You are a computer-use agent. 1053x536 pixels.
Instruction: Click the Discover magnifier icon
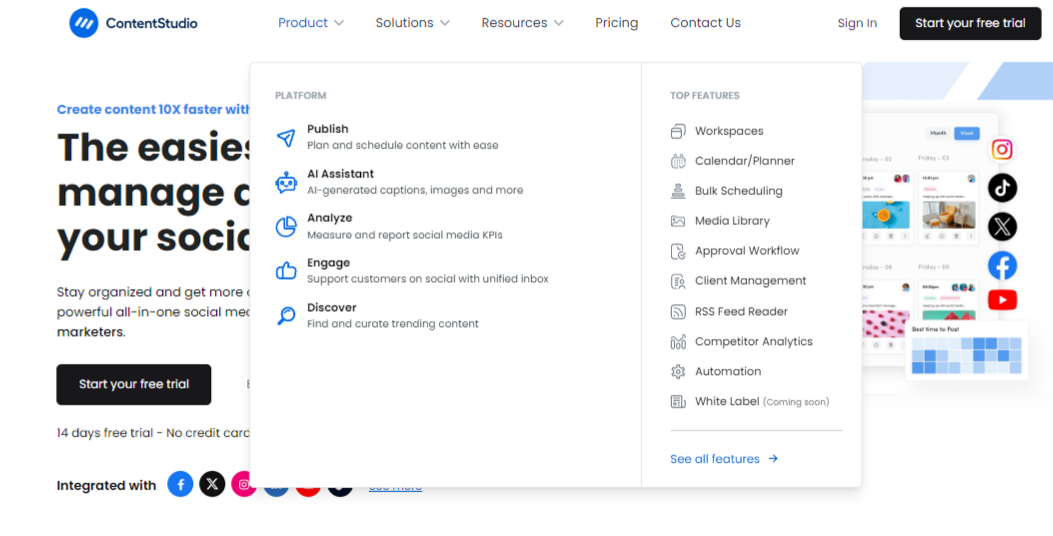(286, 316)
